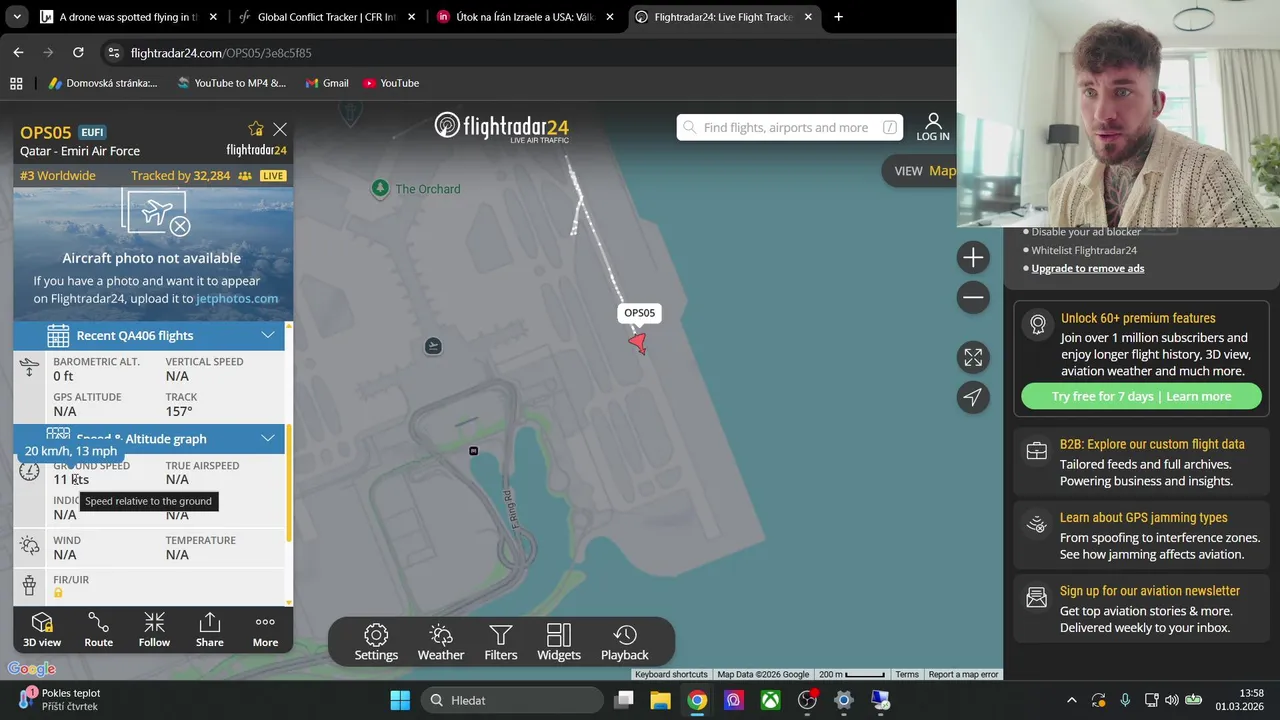Open the More options menu

pos(265,630)
